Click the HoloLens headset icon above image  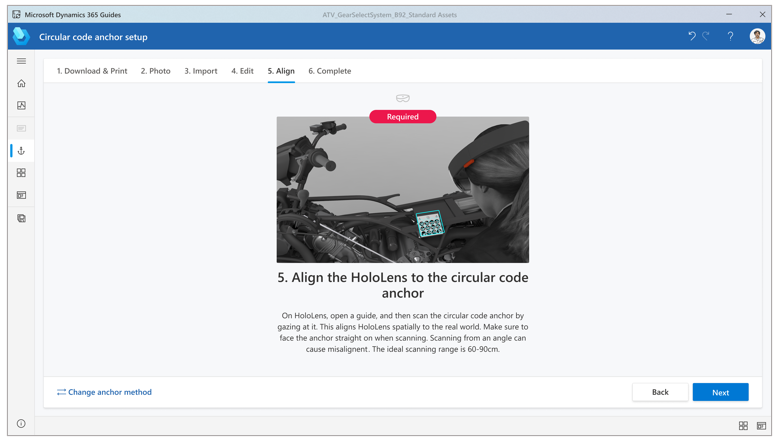pyautogui.click(x=403, y=98)
